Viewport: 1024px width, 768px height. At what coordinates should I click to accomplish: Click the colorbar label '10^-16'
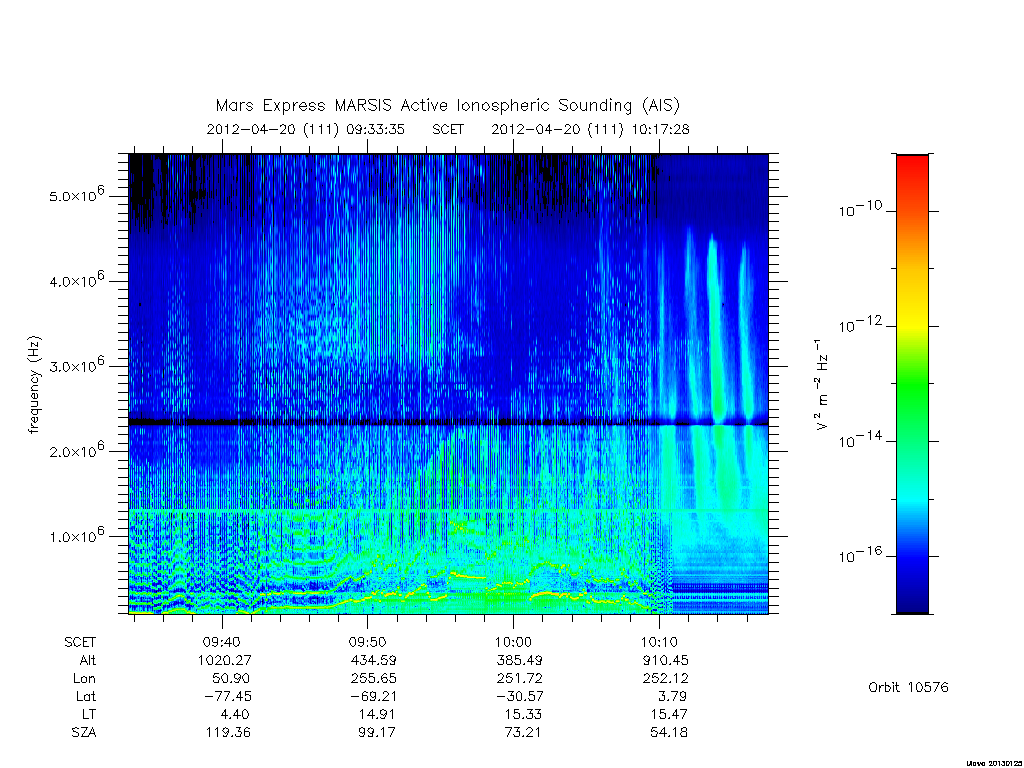(860, 555)
